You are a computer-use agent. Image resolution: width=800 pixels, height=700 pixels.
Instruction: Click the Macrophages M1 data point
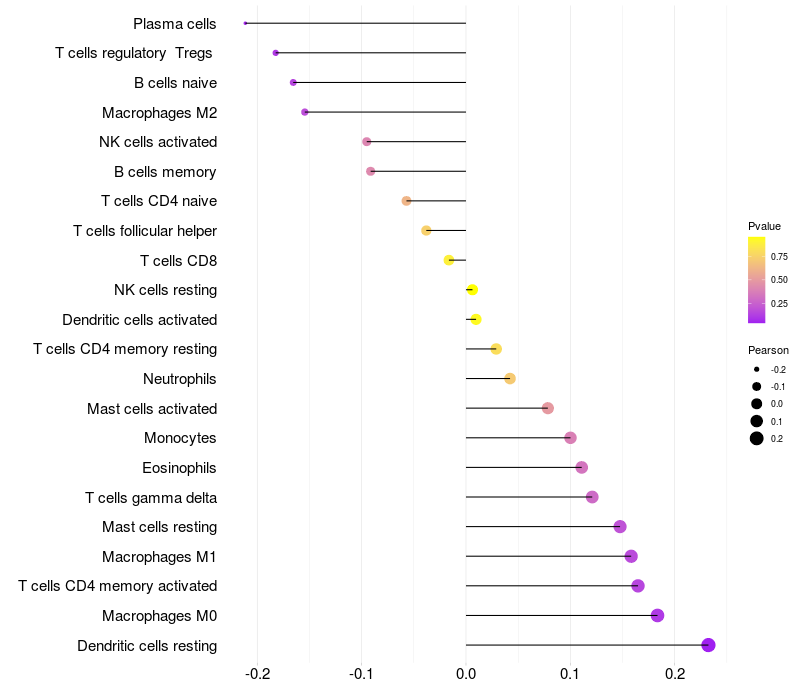[631, 556]
